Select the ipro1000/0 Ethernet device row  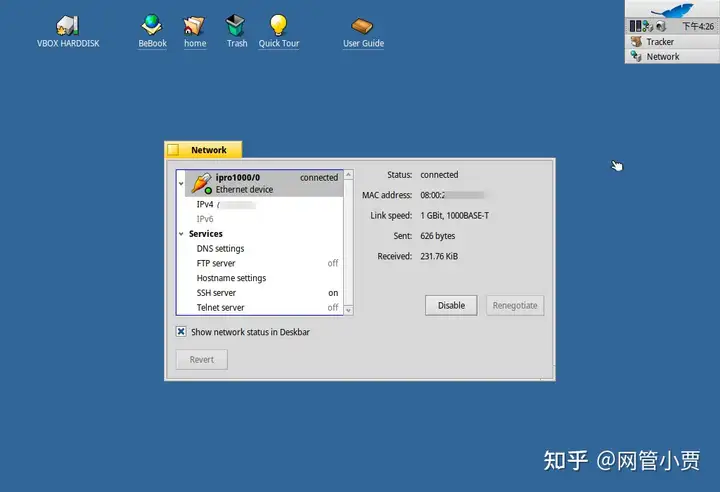pyautogui.click(x=264, y=183)
